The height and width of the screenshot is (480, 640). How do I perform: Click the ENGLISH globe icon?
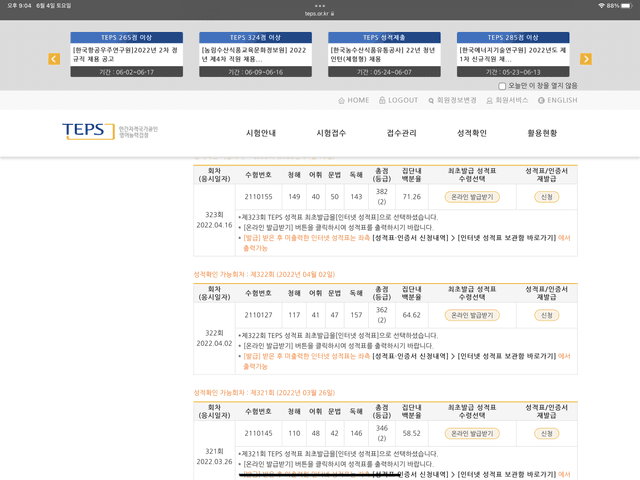coord(541,100)
